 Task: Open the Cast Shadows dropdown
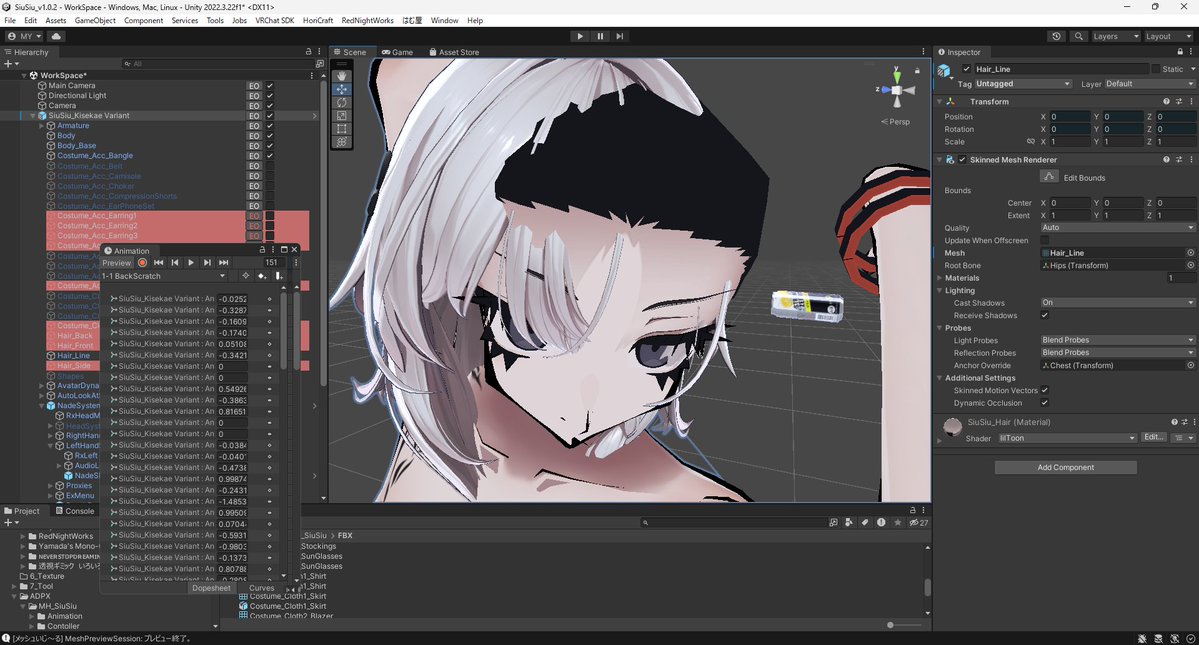point(1117,303)
